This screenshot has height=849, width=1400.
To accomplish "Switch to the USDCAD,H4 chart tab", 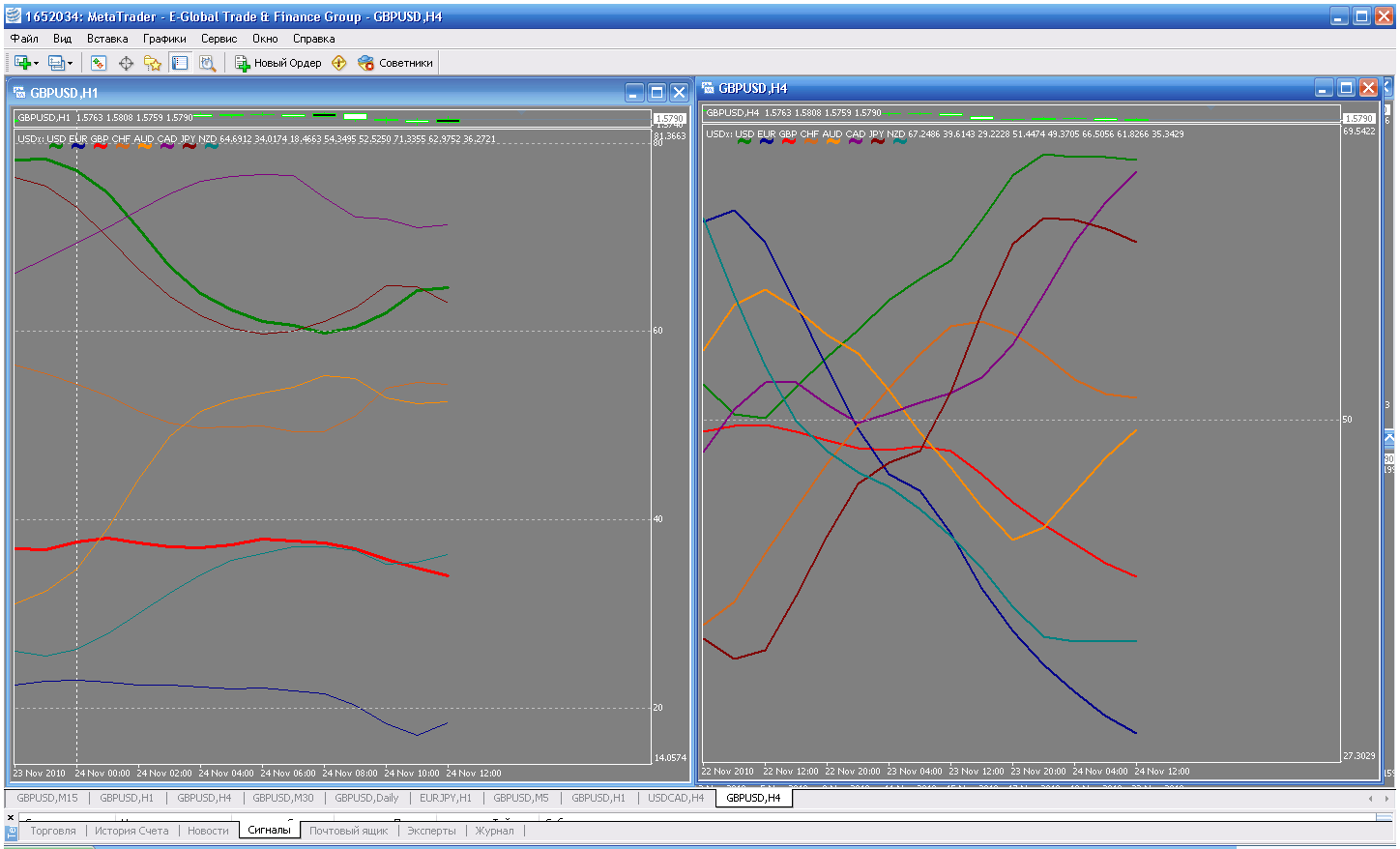I will point(676,798).
